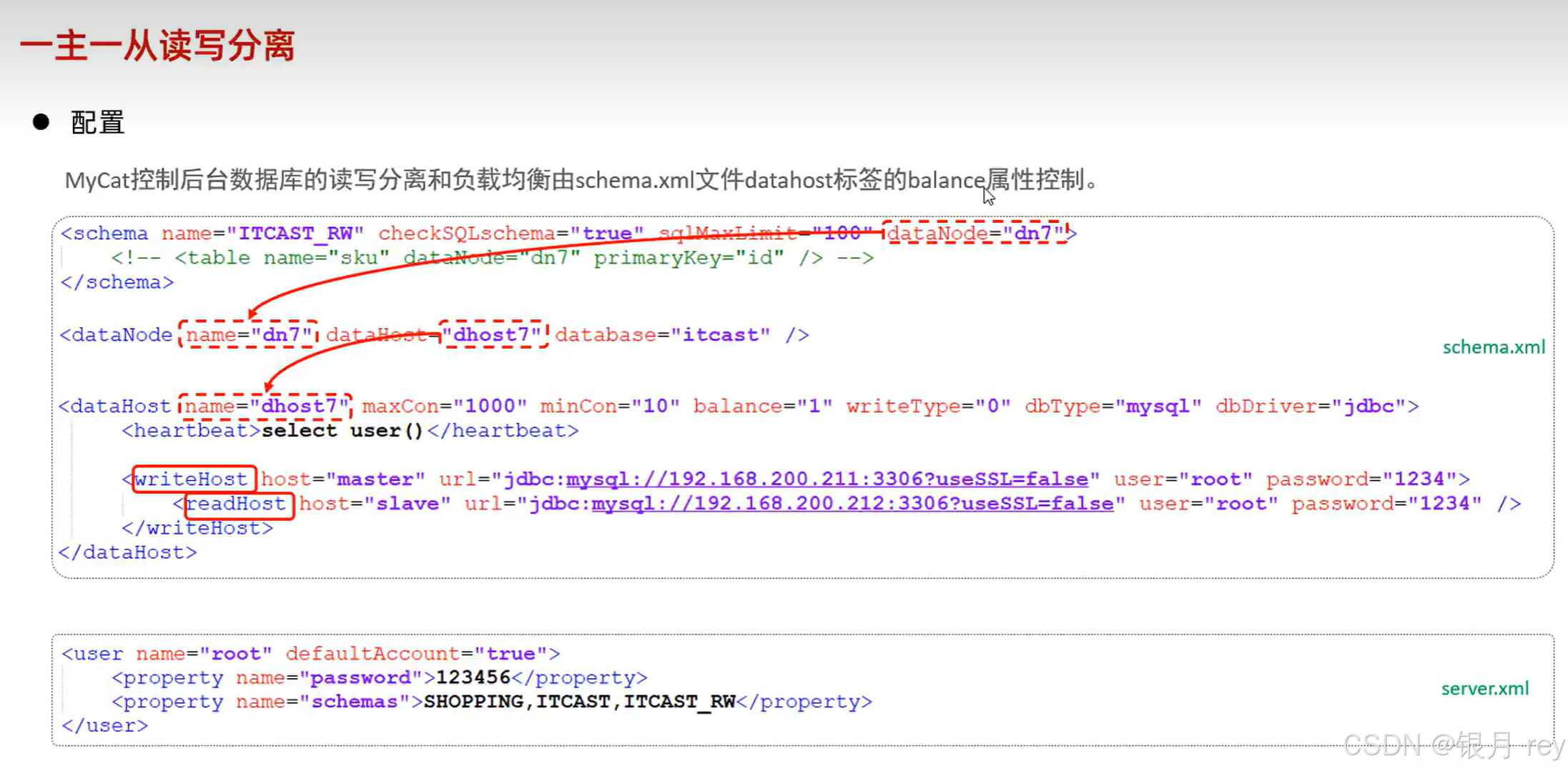This screenshot has width=1568, height=771.
Task: Click defaultAccount="true" attribute
Action: click(416, 654)
